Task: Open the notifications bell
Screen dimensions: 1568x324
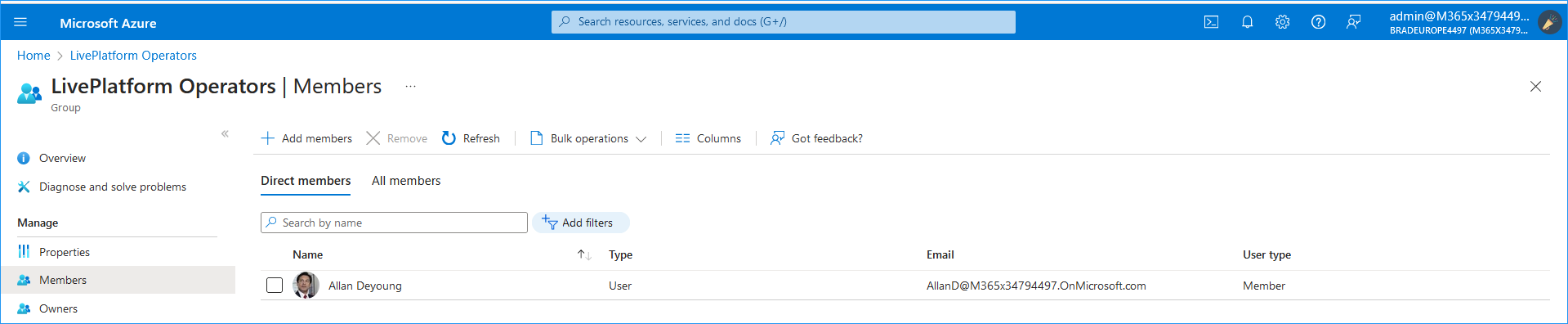Action: pos(1247,22)
